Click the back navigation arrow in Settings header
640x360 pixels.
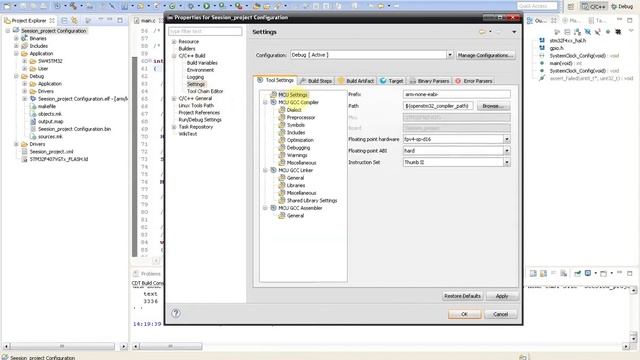pos(483,32)
